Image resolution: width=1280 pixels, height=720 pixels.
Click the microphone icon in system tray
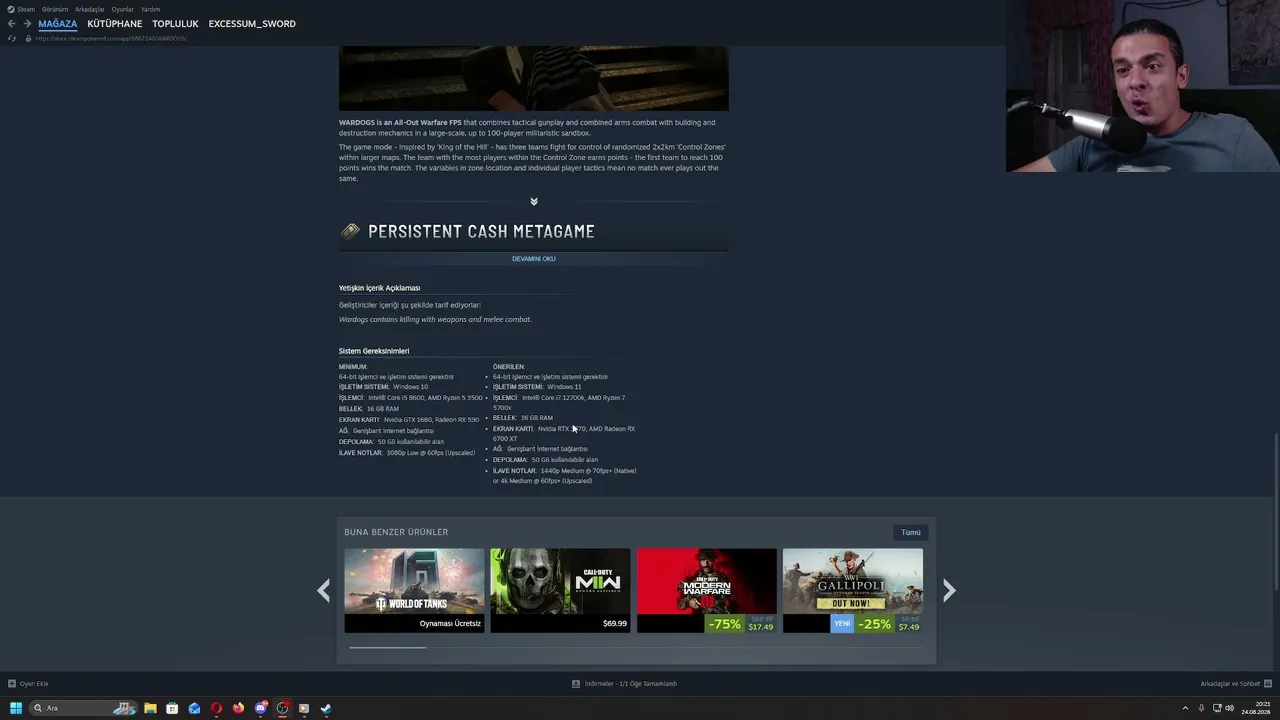click(1201, 708)
